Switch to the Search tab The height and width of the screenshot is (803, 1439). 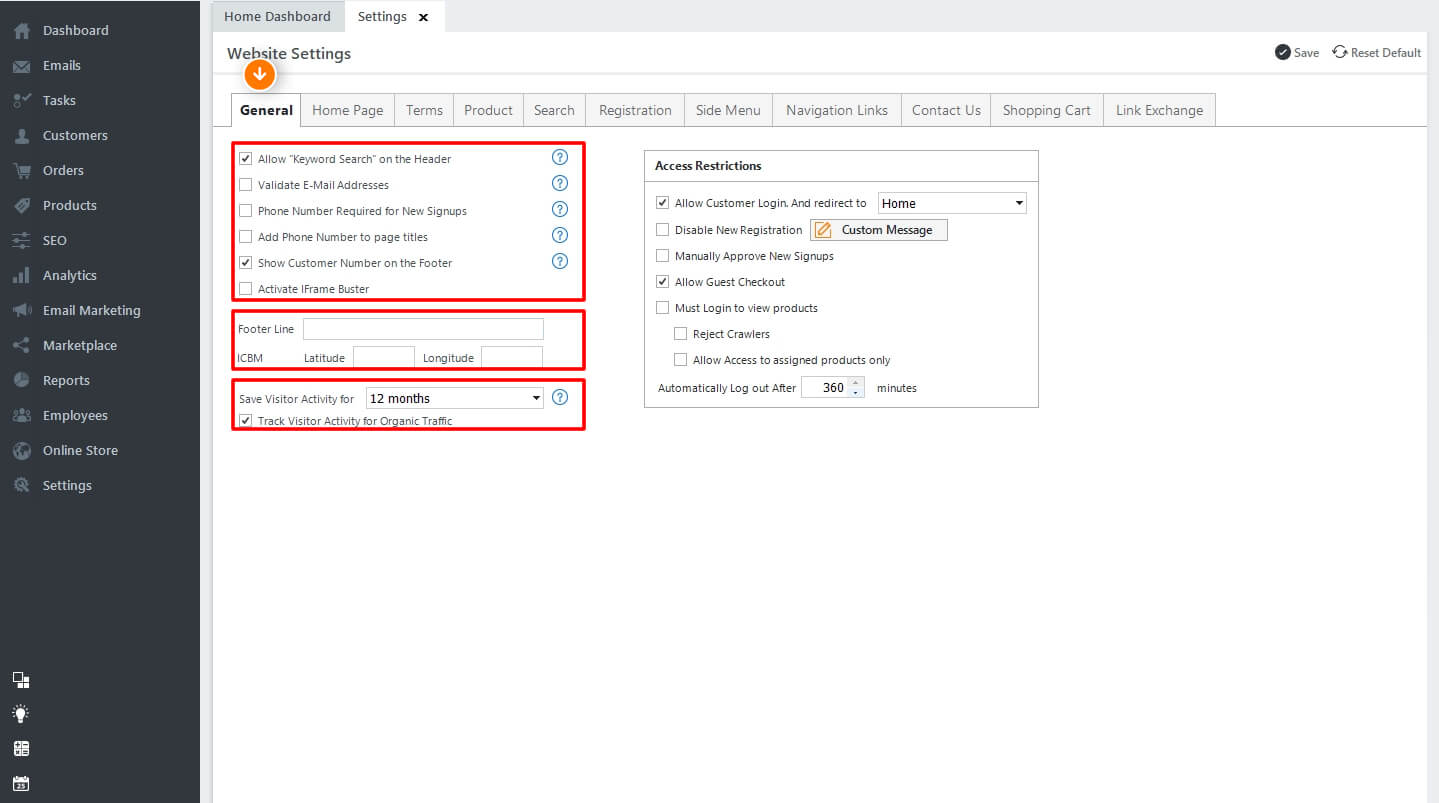(x=554, y=110)
